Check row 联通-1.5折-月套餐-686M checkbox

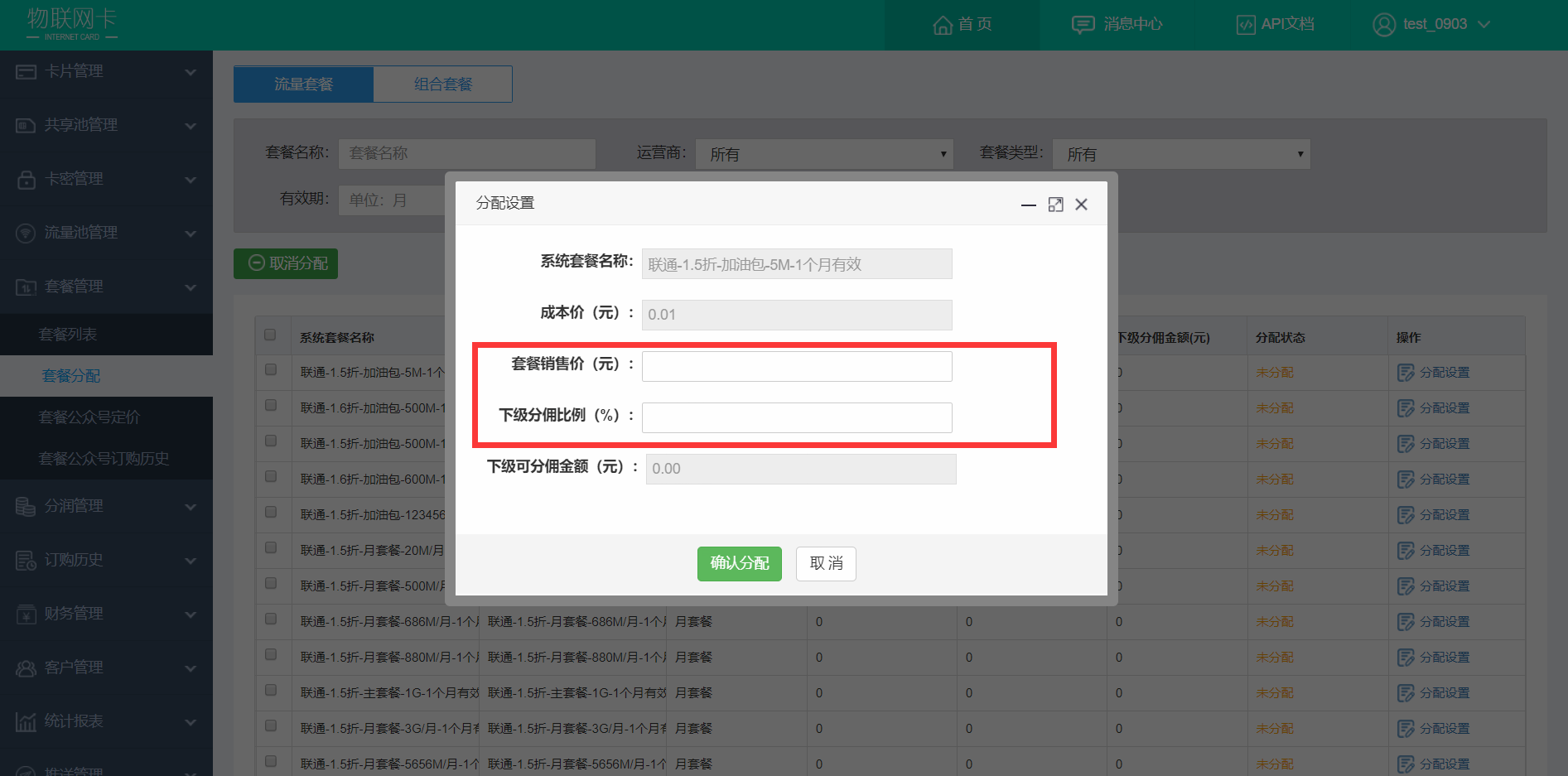(271, 619)
